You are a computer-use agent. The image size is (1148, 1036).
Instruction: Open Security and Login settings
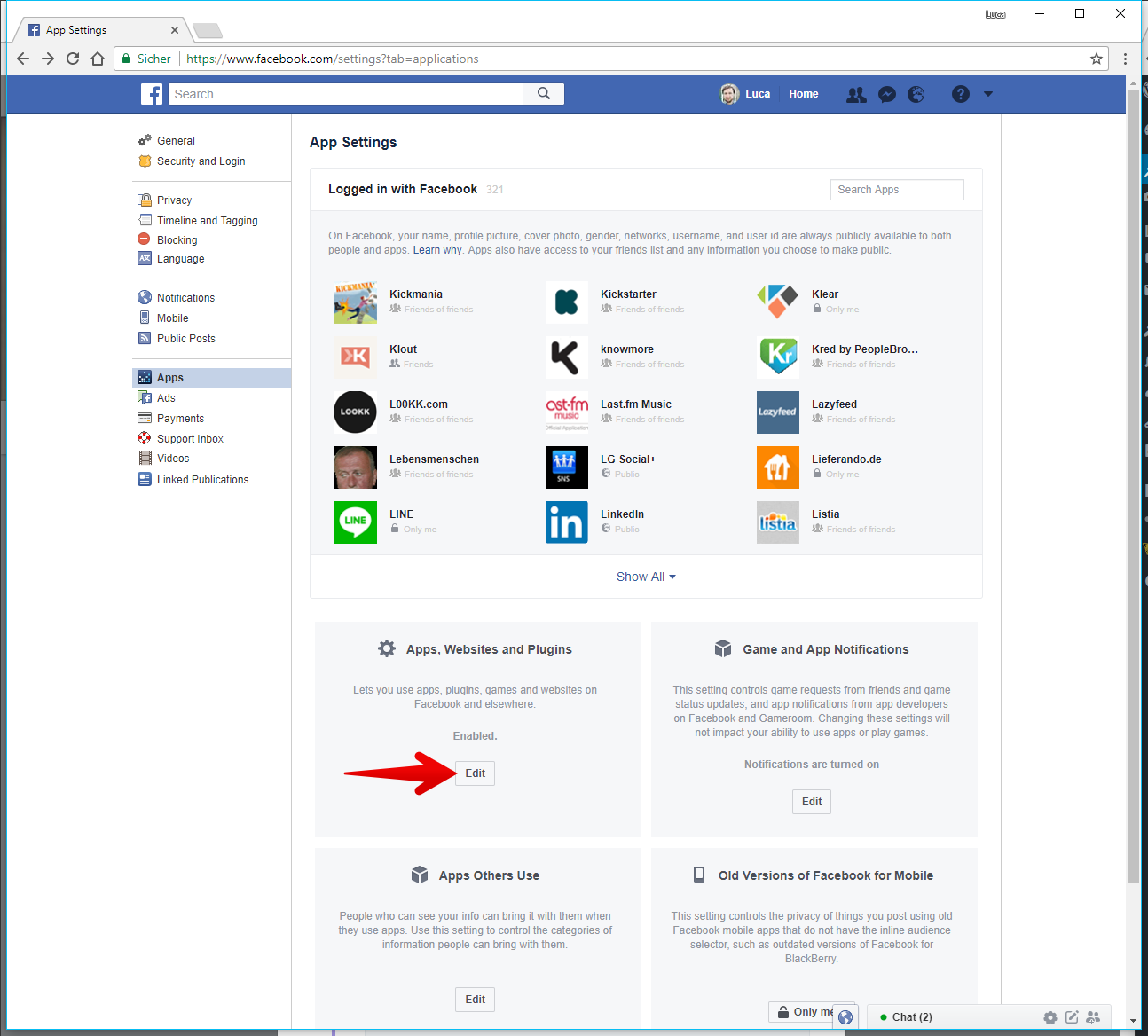[201, 161]
